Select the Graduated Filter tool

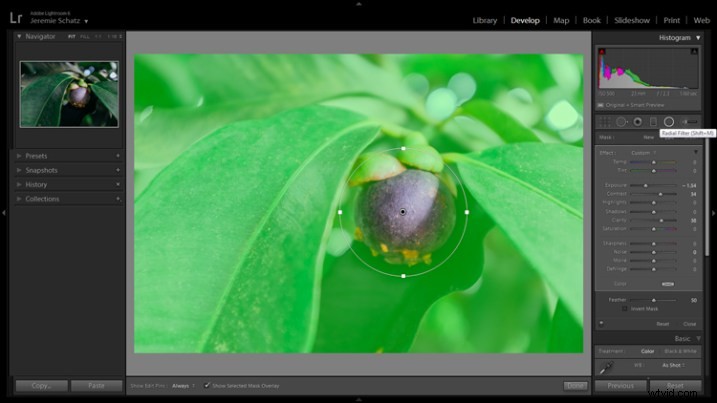click(x=653, y=122)
